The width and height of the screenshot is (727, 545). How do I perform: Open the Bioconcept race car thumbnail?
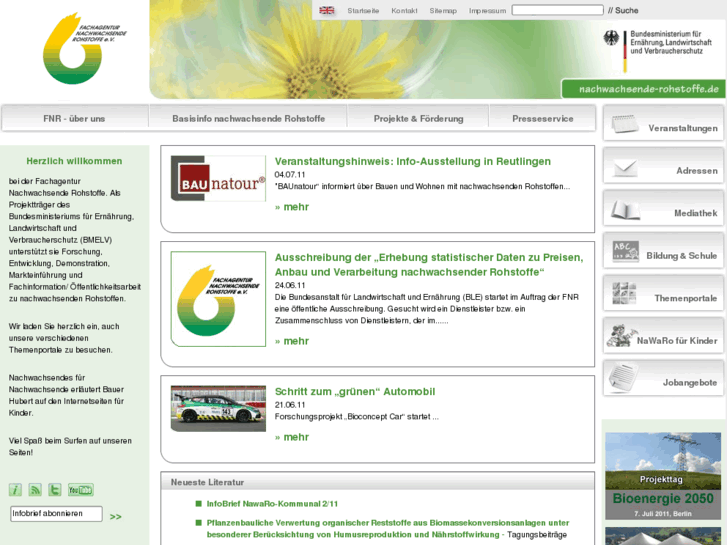click(218, 408)
